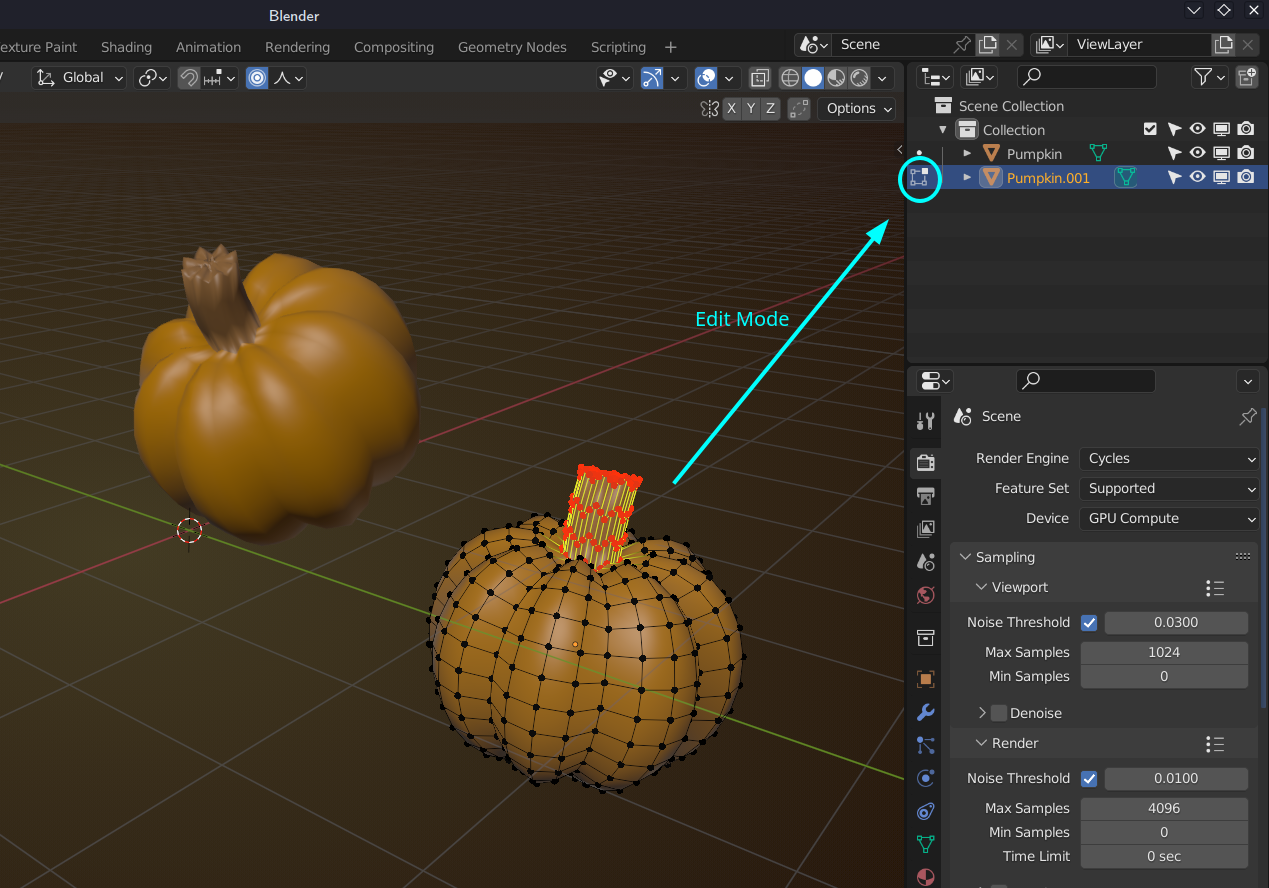Screen dimensions: 1269x888
Task: Switch to Geometry Nodes workspace tab
Action: [511, 47]
